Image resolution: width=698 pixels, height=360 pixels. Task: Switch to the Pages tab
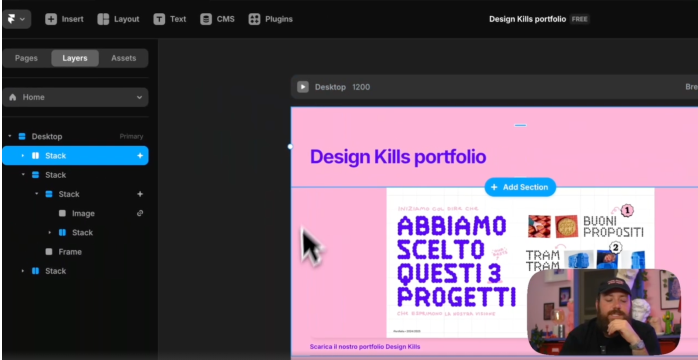pyautogui.click(x=26, y=58)
